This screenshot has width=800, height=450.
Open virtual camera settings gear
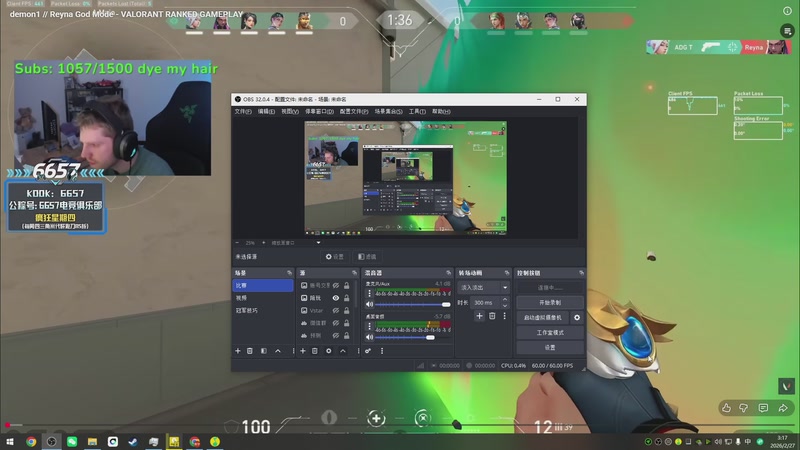[x=577, y=317]
